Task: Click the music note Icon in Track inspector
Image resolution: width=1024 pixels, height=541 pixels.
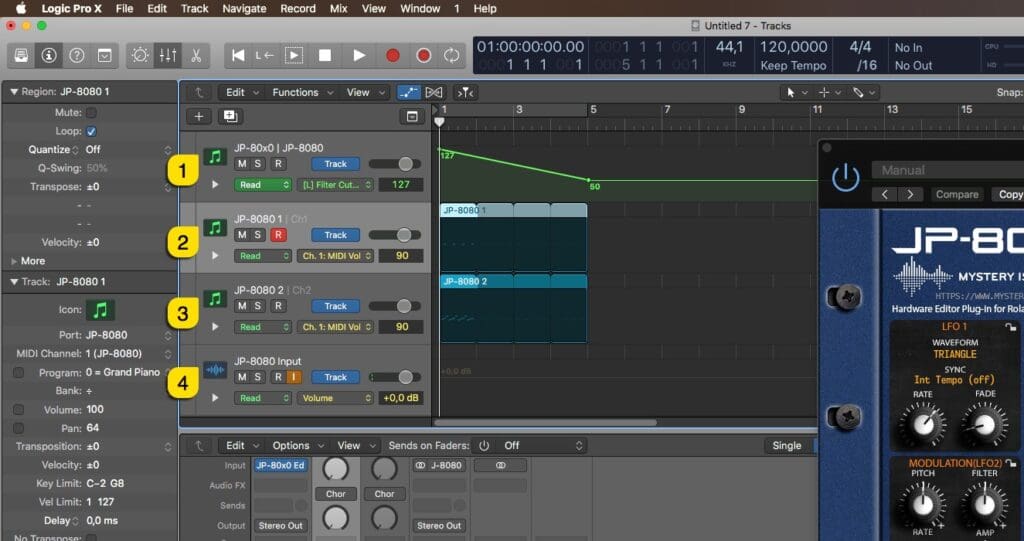Action: [100, 310]
